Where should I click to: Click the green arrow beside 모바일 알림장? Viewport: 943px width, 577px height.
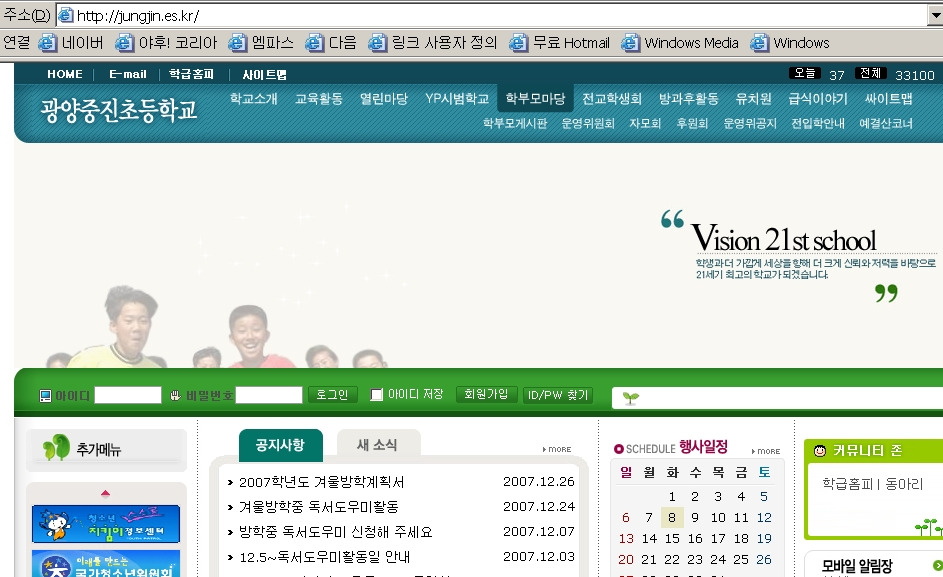tap(938, 565)
